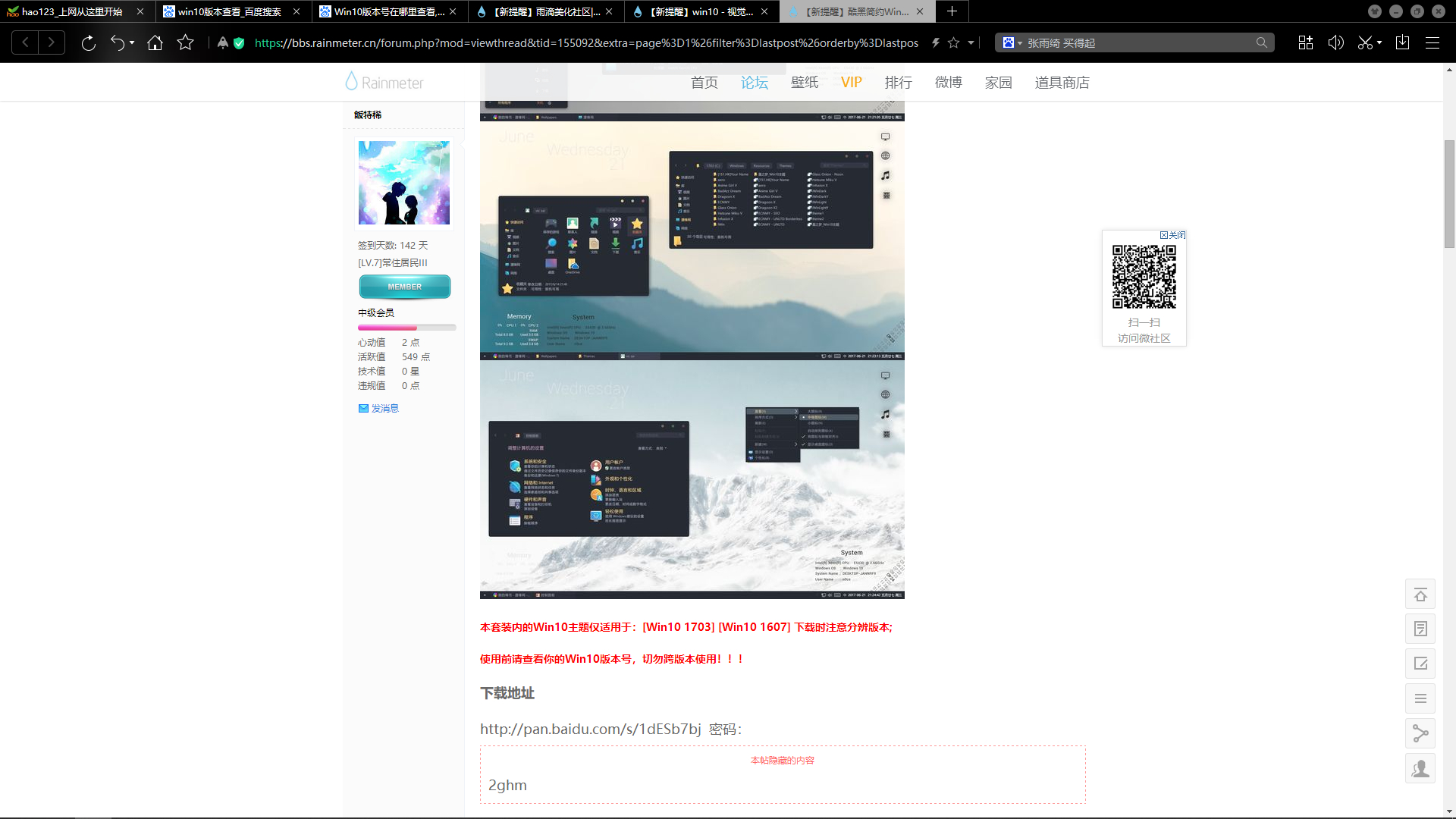The width and height of the screenshot is (1456, 819).
Task: Open VIP navigation item
Action: pyautogui.click(x=851, y=83)
